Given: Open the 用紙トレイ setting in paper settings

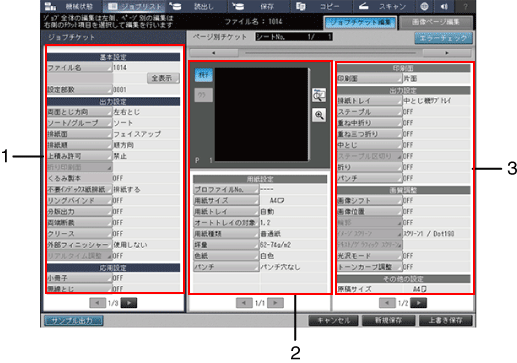Looking at the screenshot, I should point(226,212).
